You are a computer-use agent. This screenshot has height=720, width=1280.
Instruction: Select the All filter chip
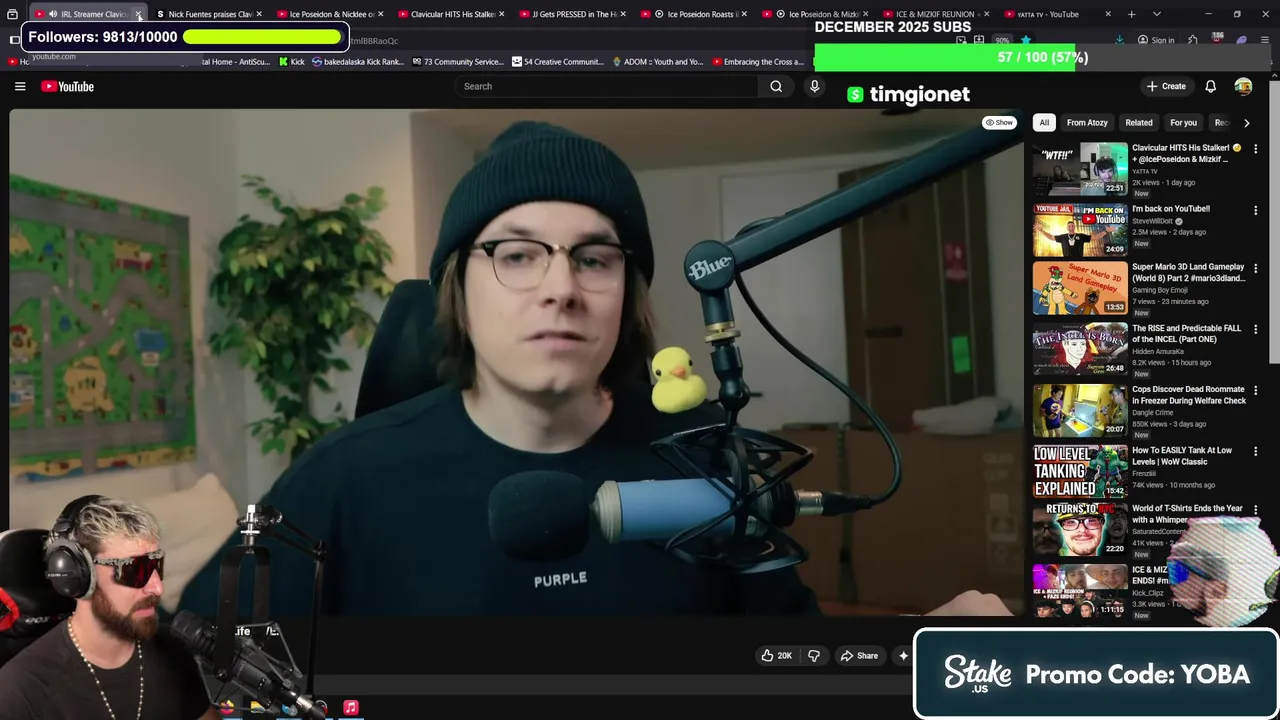point(1044,123)
